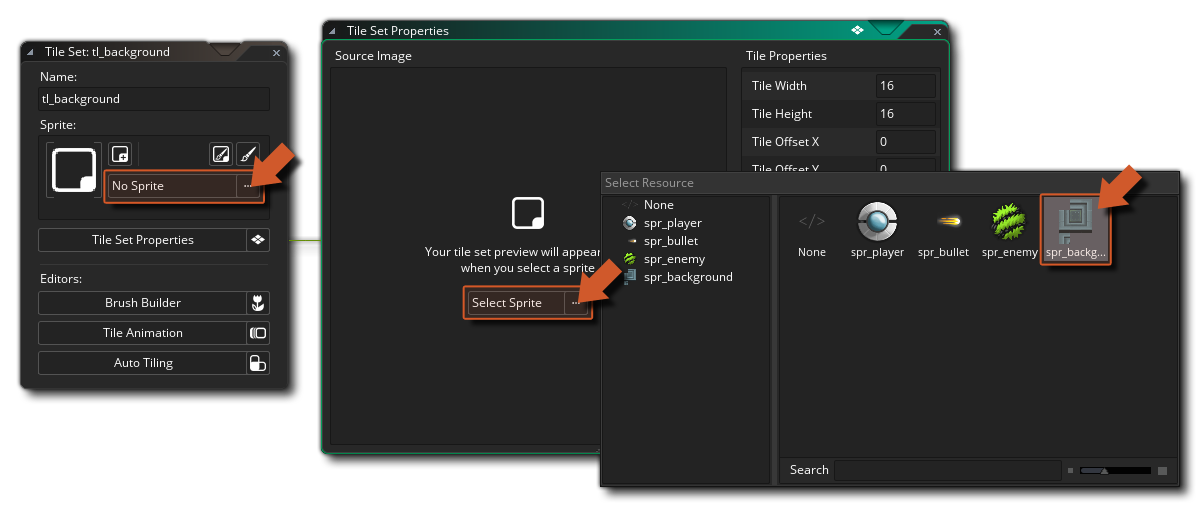Click Select Sprite ellipsis button

576,303
